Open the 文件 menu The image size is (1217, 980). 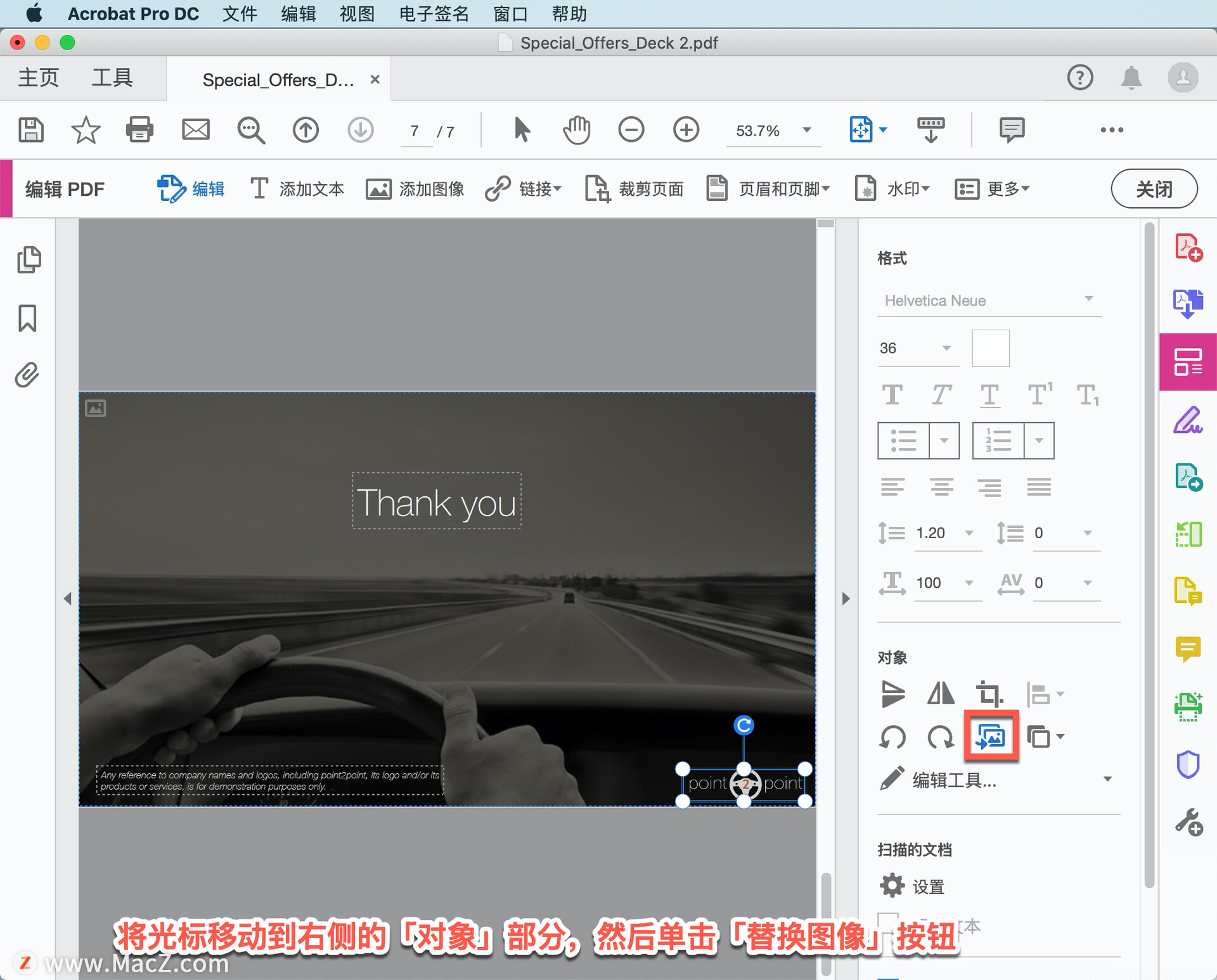[x=240, y=13]
